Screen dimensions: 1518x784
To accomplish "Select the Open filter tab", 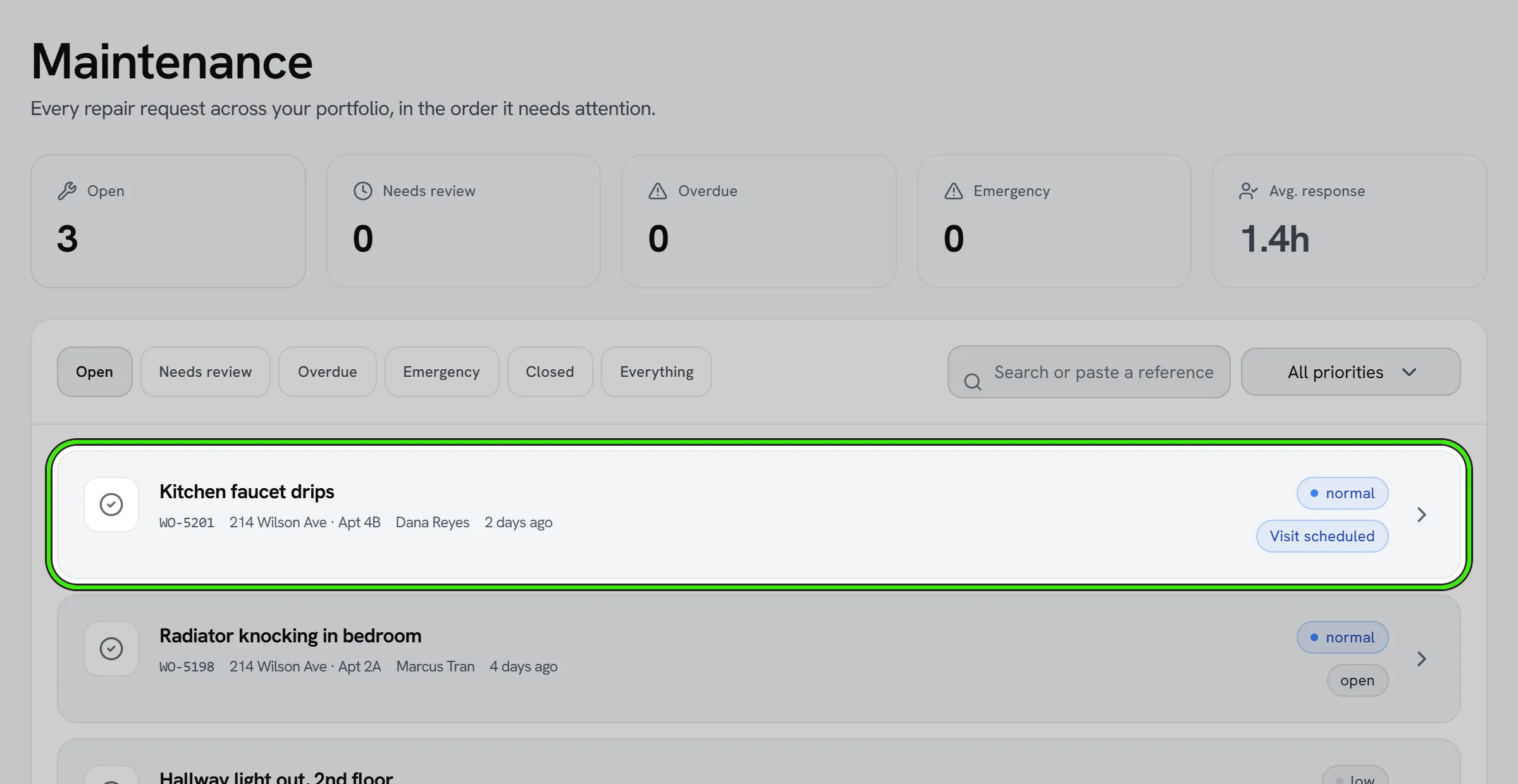I will click(95, 372).
